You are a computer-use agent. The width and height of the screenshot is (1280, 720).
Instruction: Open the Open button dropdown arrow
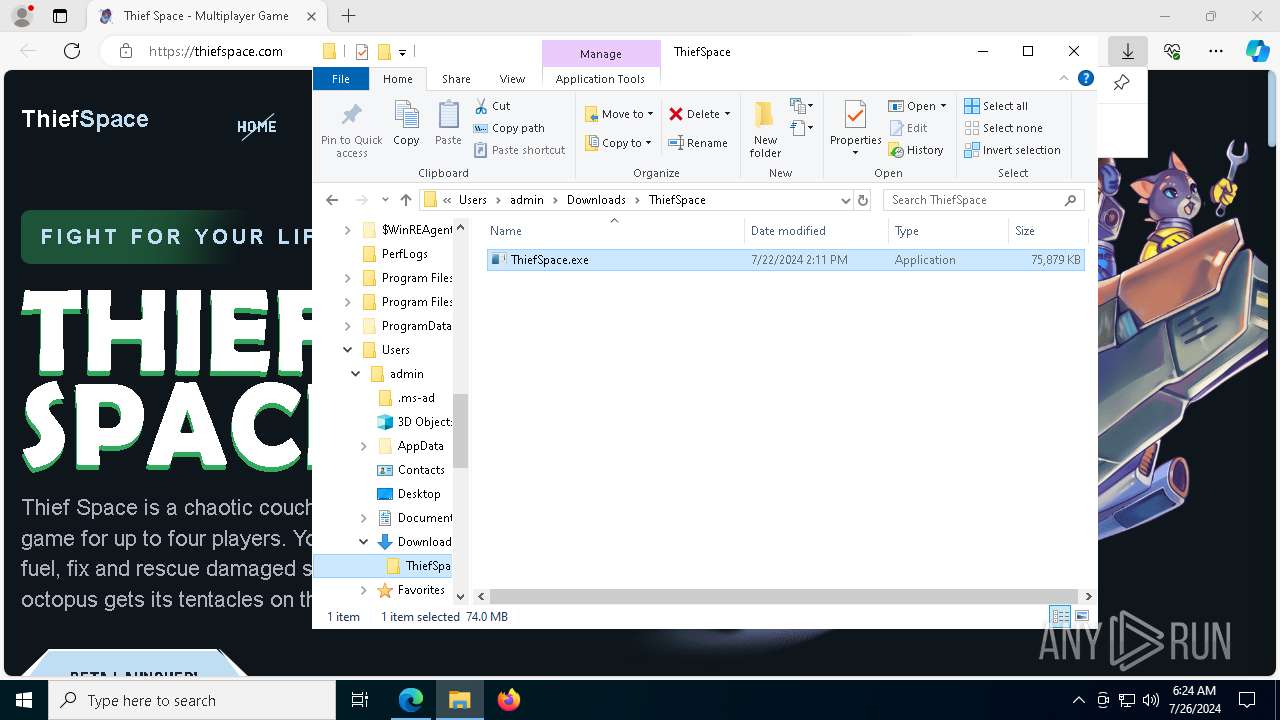943,106
